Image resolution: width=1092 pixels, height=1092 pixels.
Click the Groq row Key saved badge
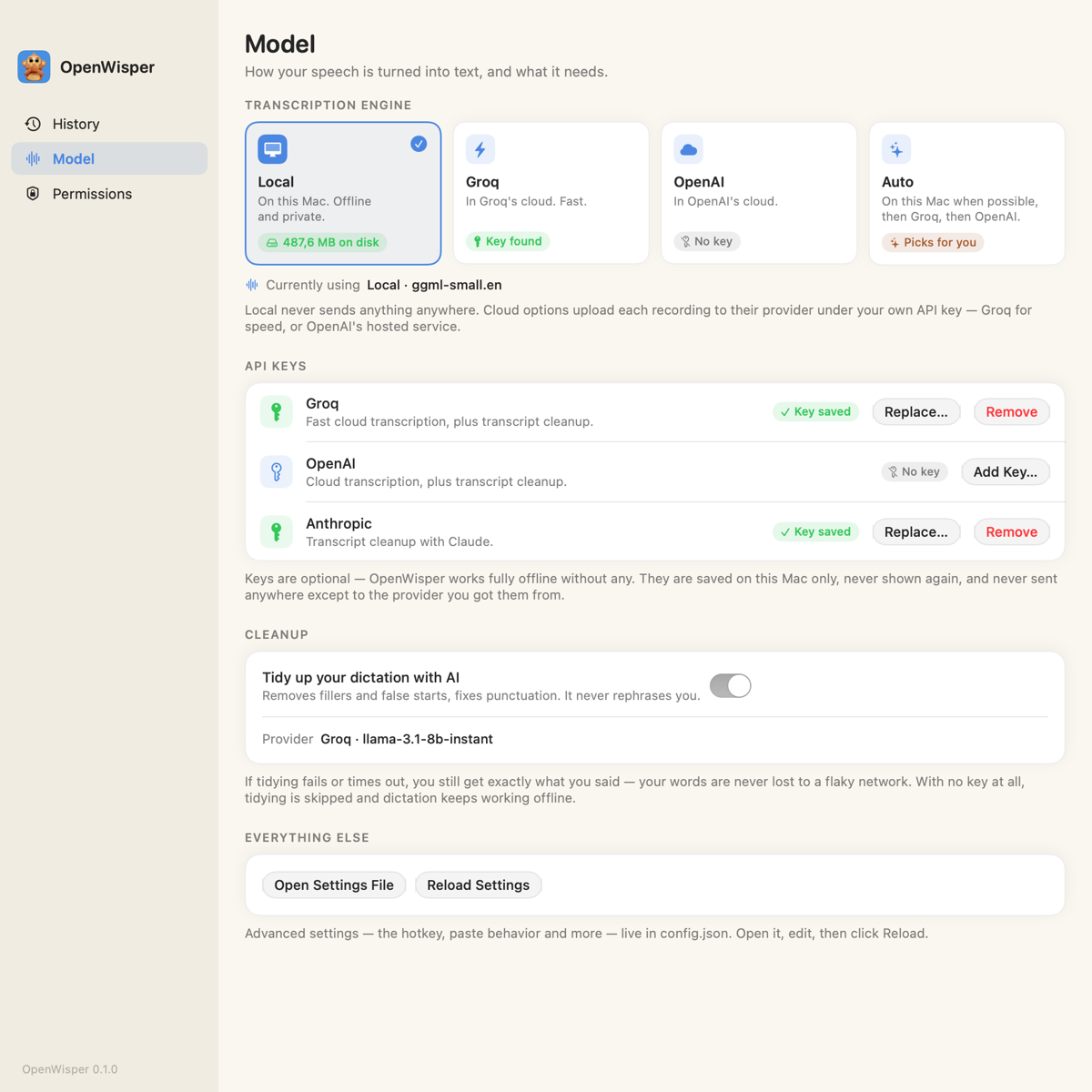click(x=815, y=412)
